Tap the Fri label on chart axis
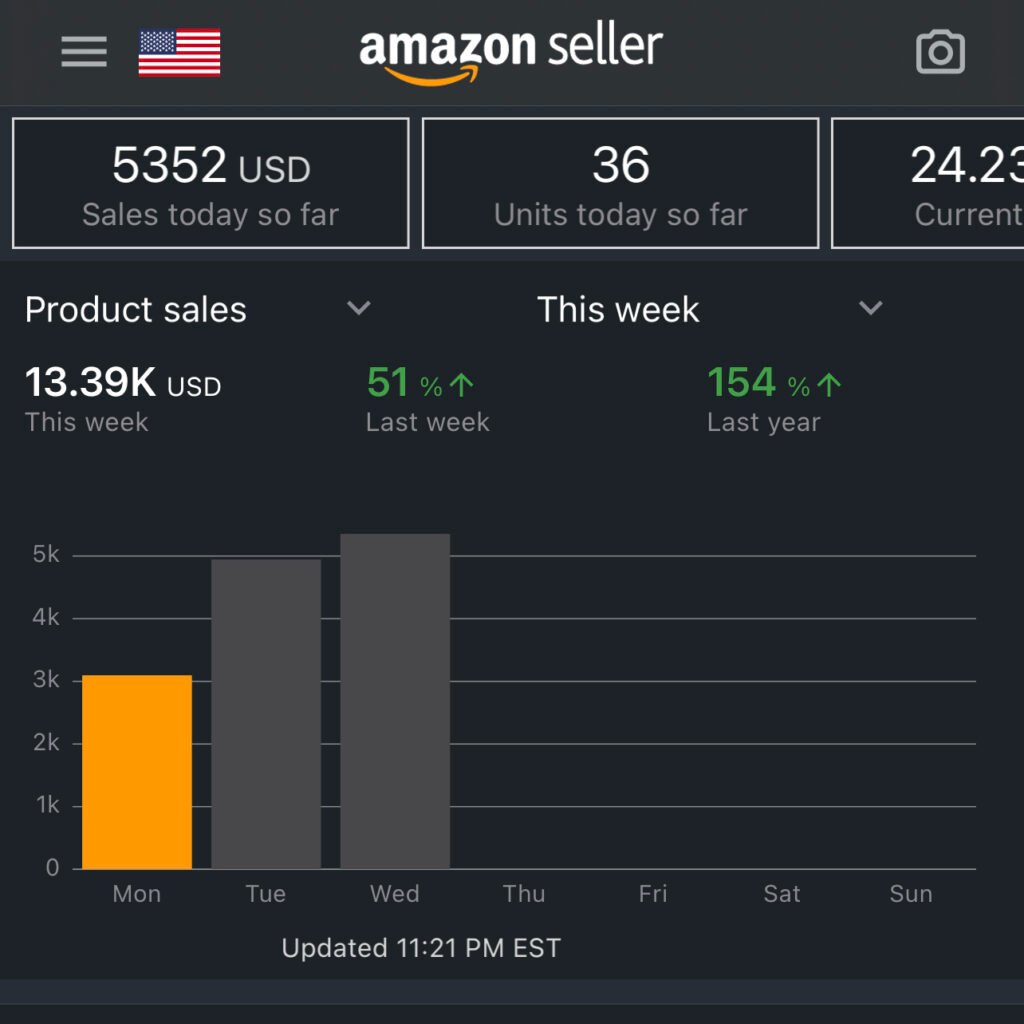This screenshot has height=1024, width=1024. tap(653, 894)
